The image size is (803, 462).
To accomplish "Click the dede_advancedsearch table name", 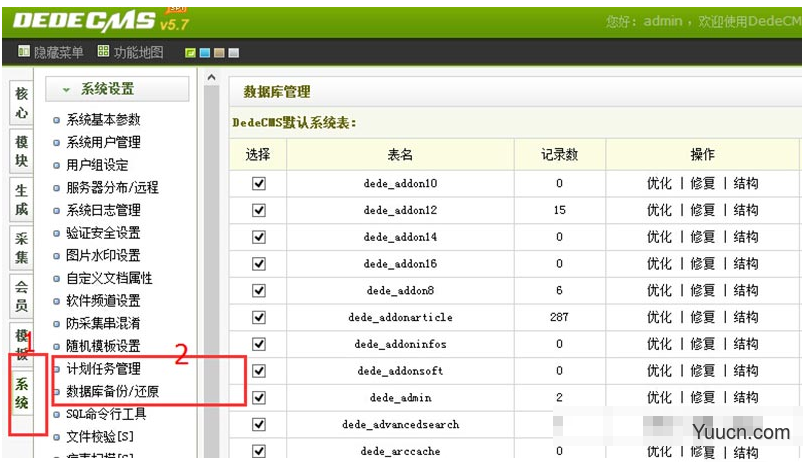I will 400,425.
